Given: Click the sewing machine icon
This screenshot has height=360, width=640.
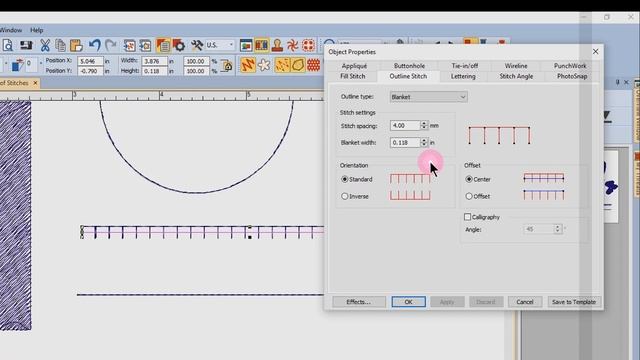Looking at the screenshot, I should coord(26,45).
